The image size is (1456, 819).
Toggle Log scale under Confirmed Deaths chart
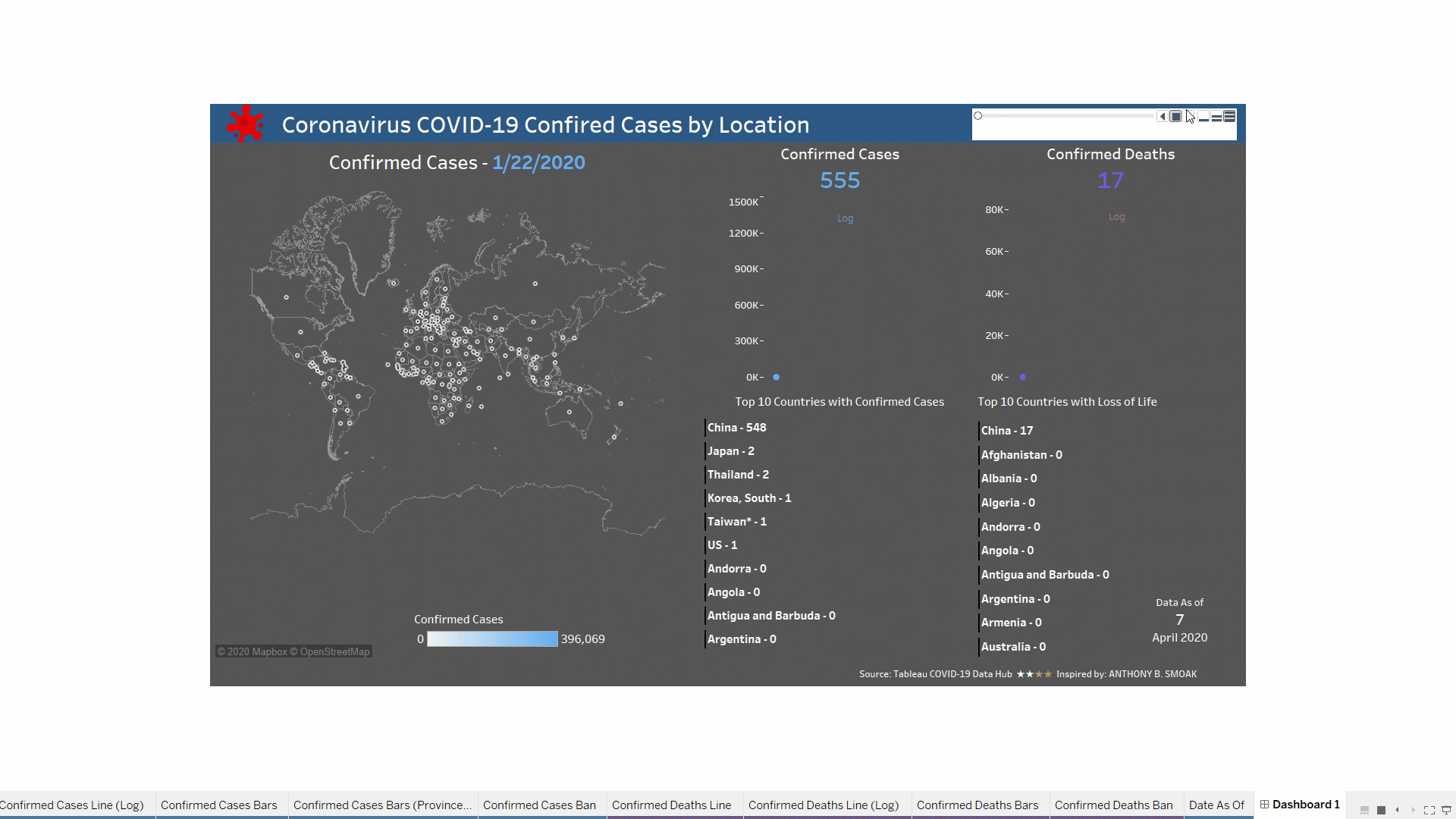click(x=1116, y=217)
